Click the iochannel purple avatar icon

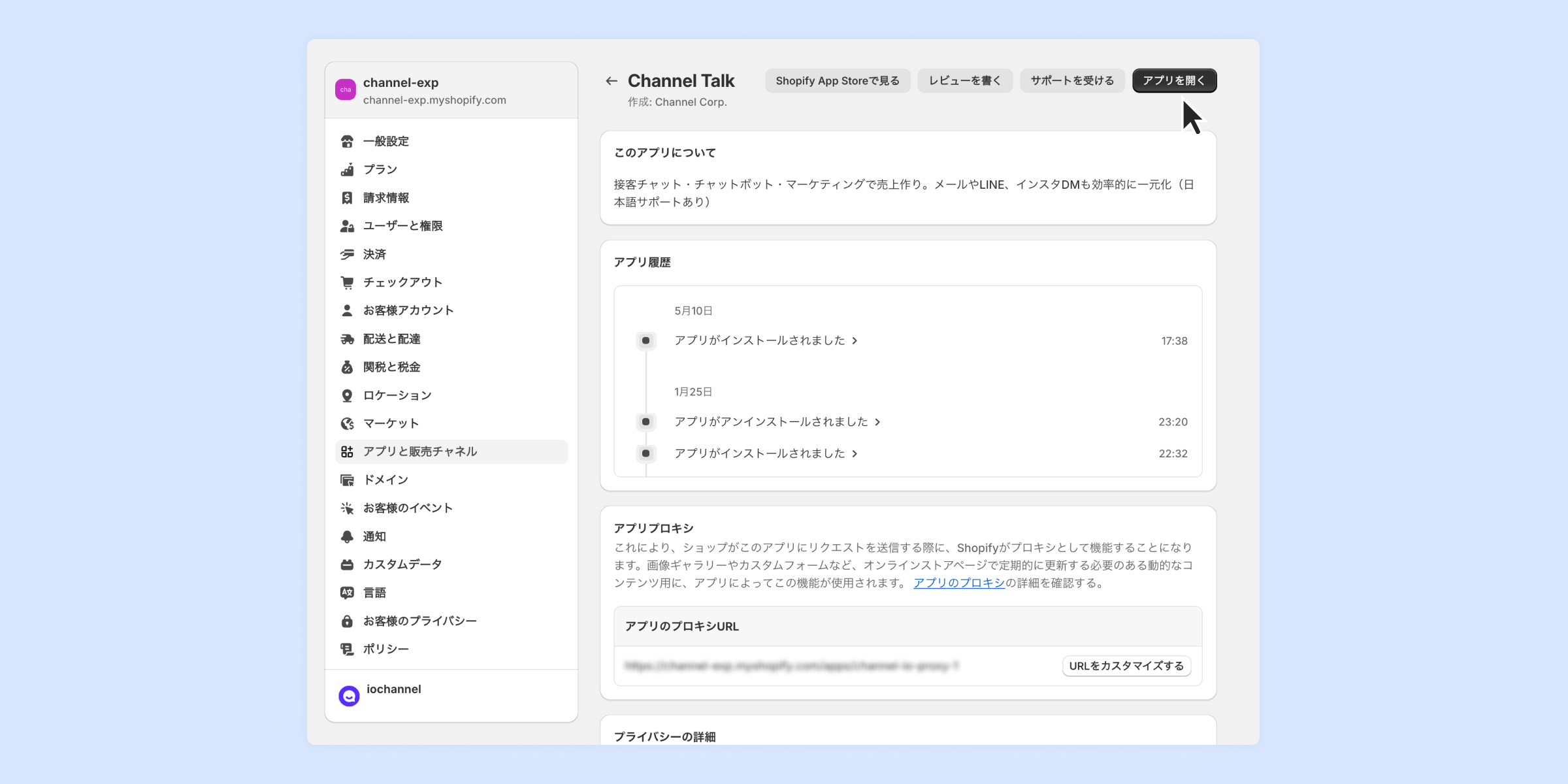(x=349, y=696)
